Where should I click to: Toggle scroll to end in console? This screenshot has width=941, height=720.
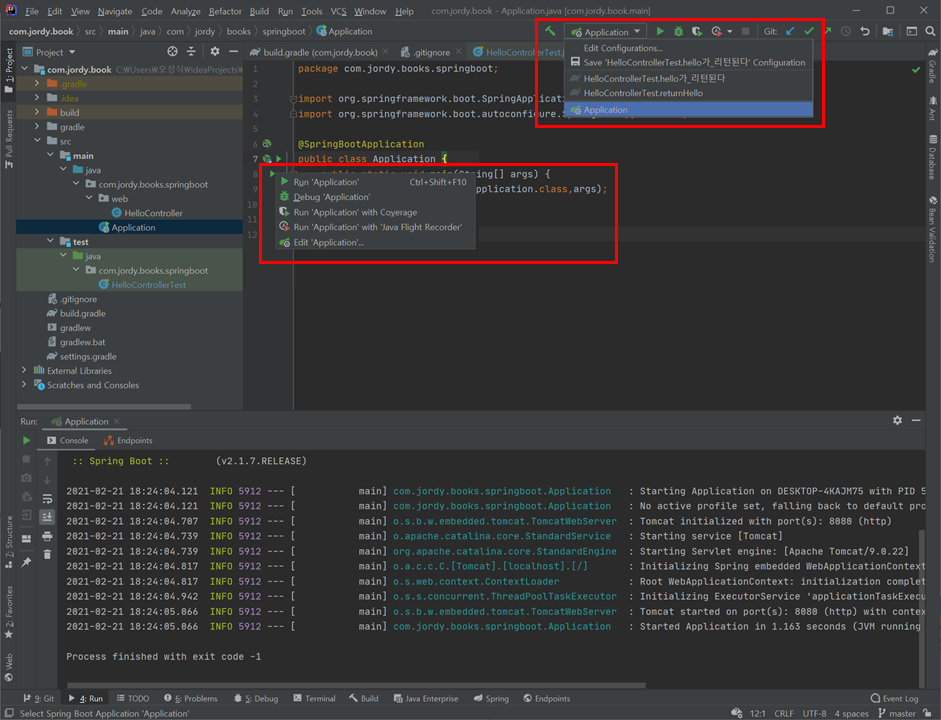47,517
